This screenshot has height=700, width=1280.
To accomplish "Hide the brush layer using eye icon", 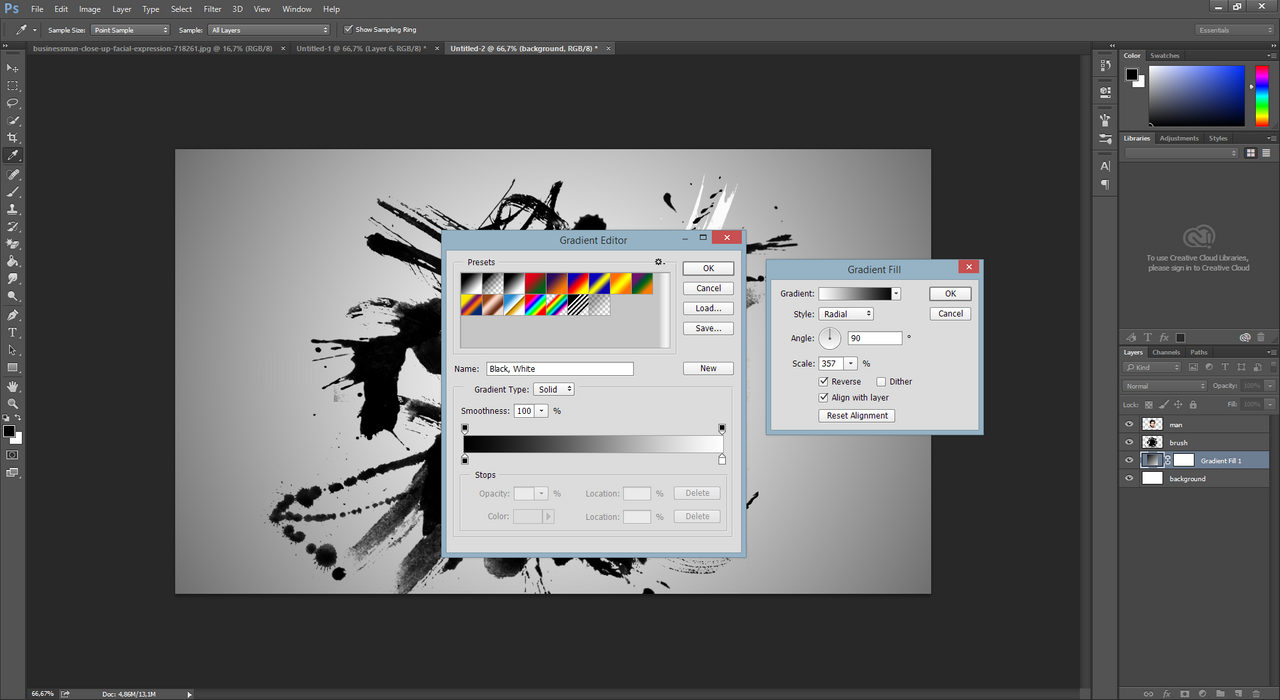I will click(1129, 442).
